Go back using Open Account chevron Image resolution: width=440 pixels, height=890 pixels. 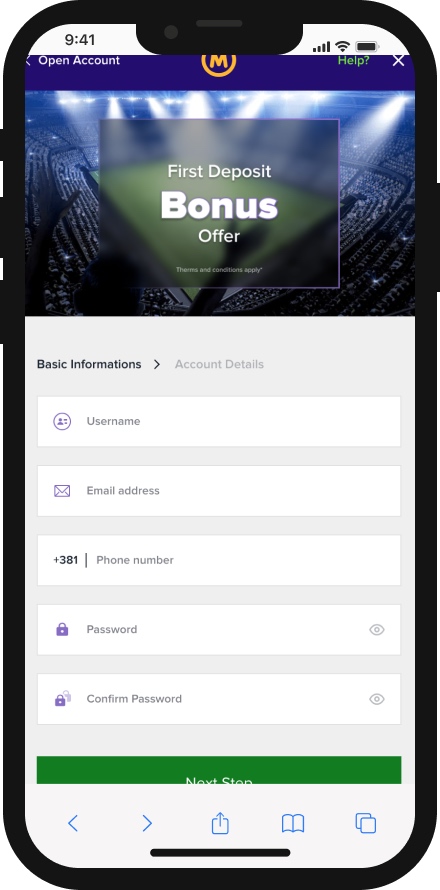28,61
